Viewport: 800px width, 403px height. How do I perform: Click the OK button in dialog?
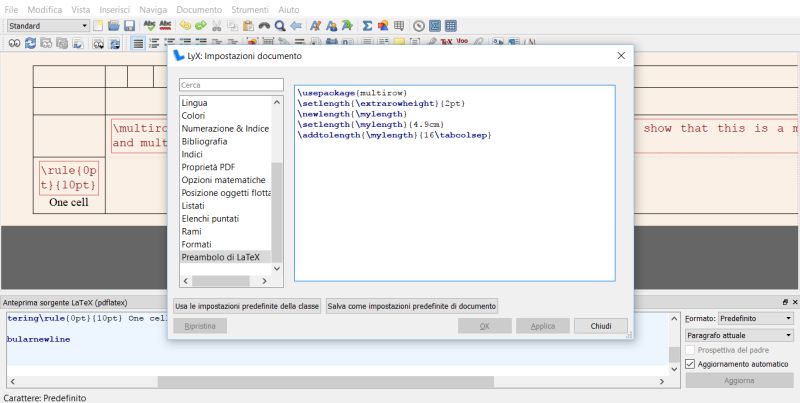(485, 326)
